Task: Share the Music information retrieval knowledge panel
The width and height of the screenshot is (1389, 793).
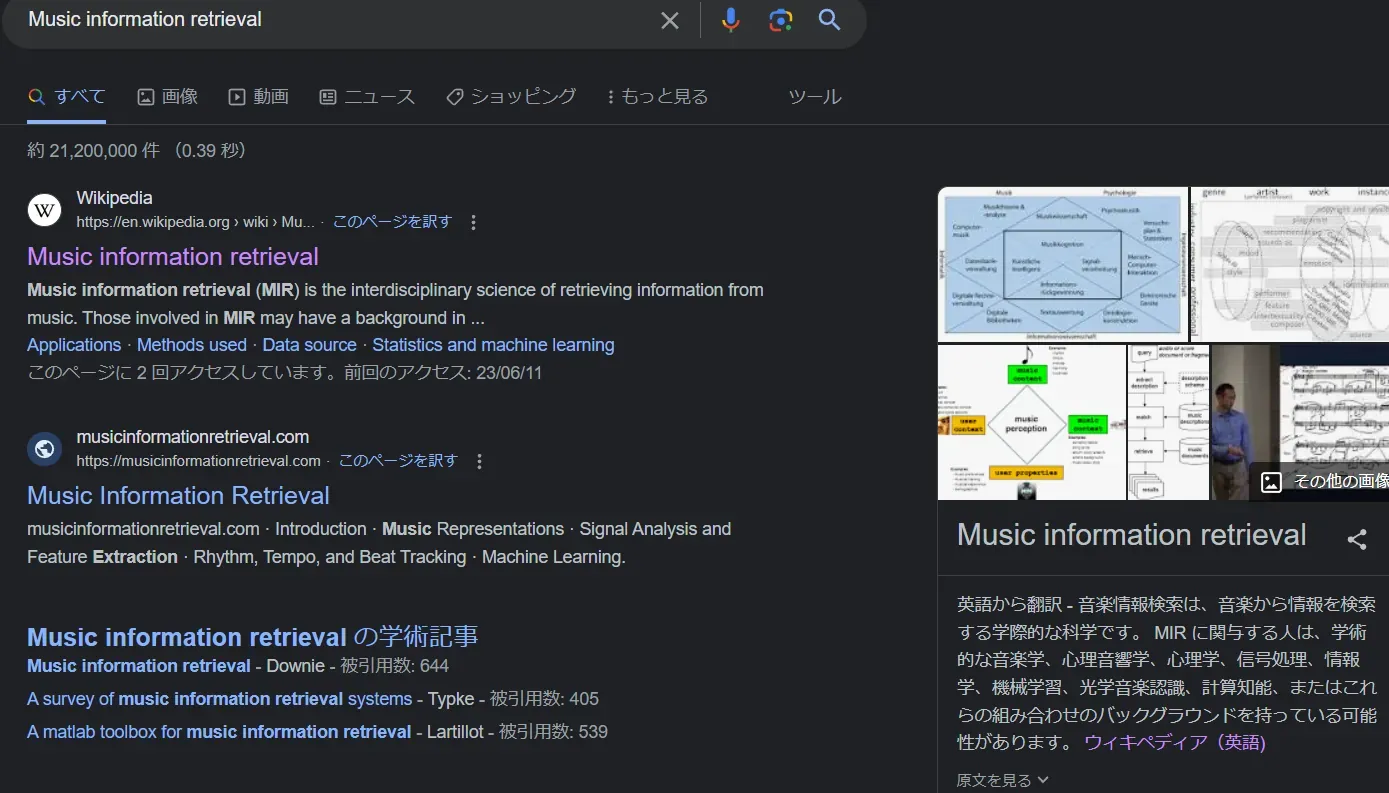Action: coord(1356,540)
